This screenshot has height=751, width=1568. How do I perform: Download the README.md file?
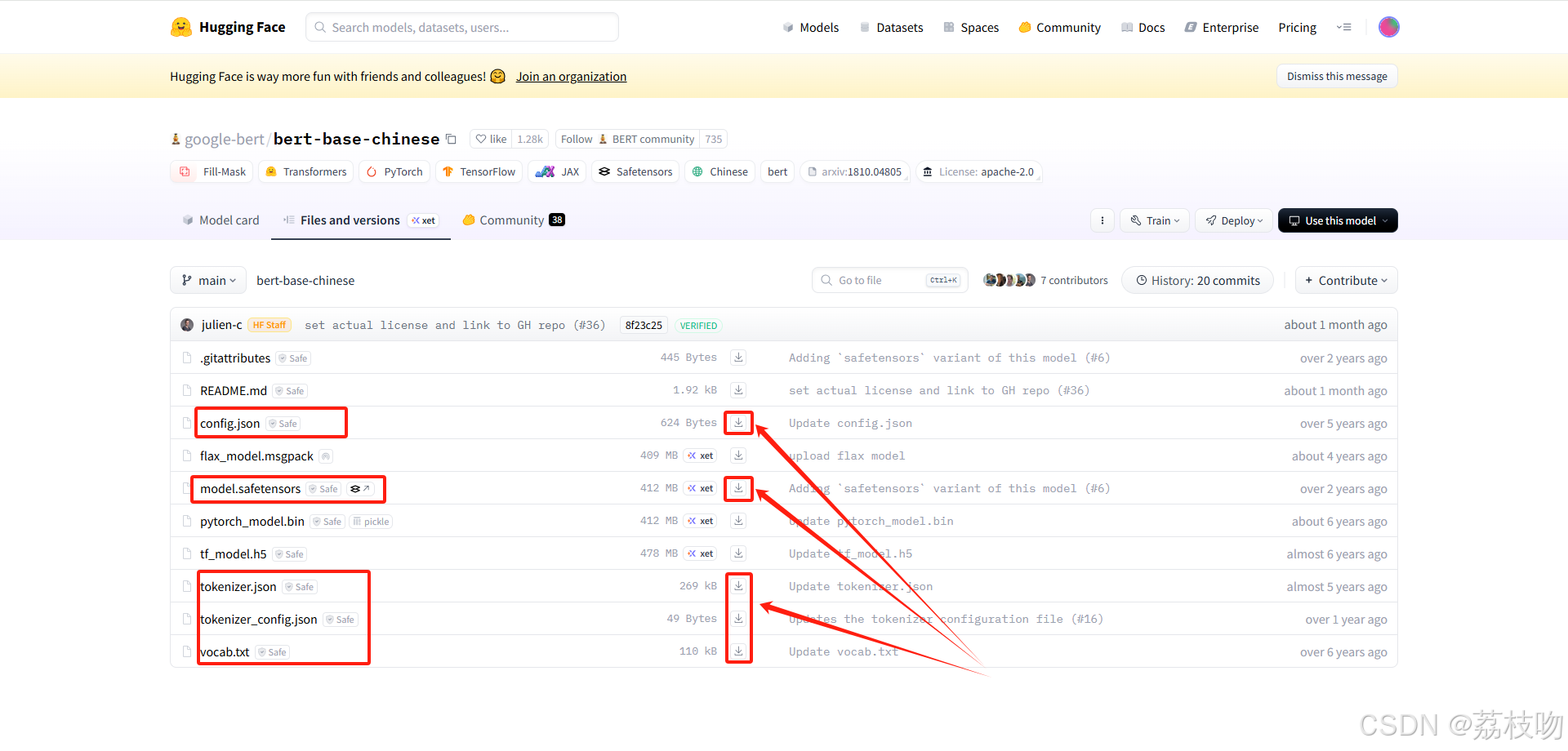click(738, 390)
